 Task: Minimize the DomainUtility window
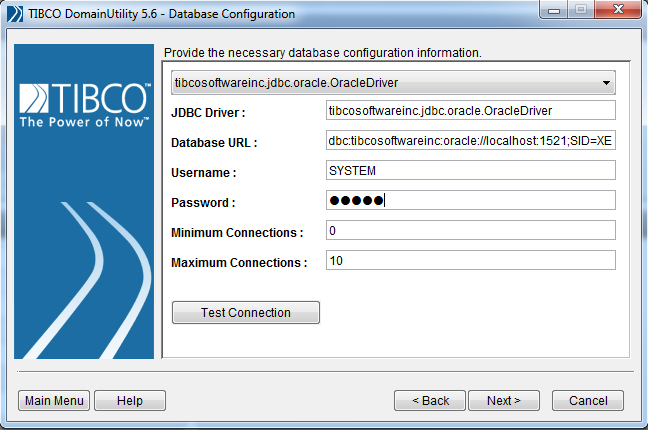[x=554, y=10]
